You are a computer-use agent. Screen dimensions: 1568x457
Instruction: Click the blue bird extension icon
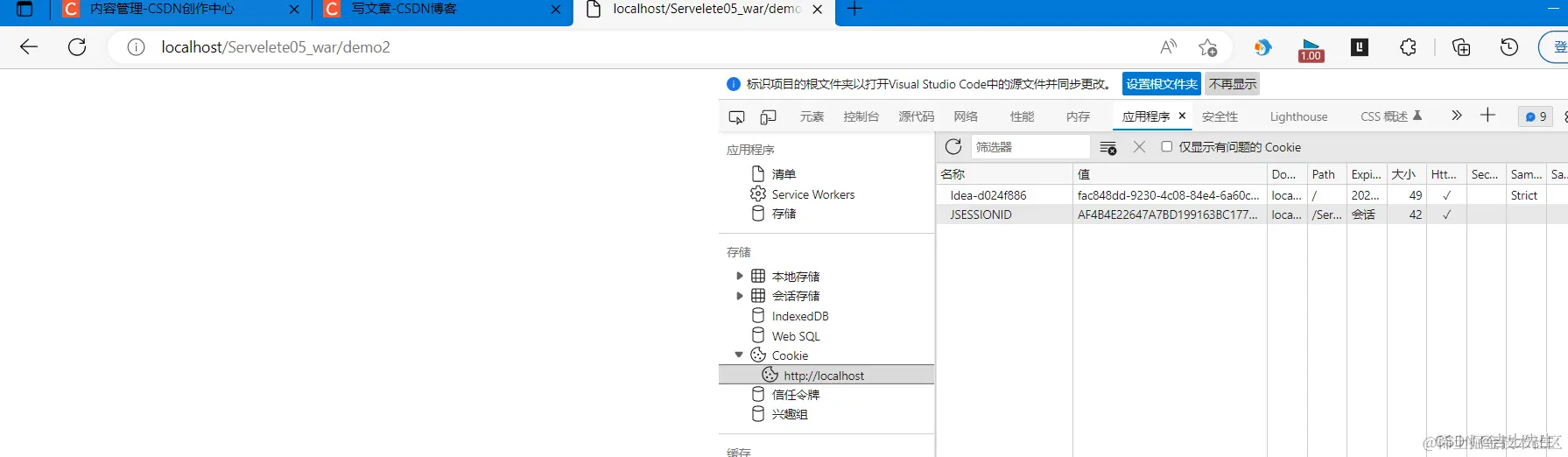1262,47
